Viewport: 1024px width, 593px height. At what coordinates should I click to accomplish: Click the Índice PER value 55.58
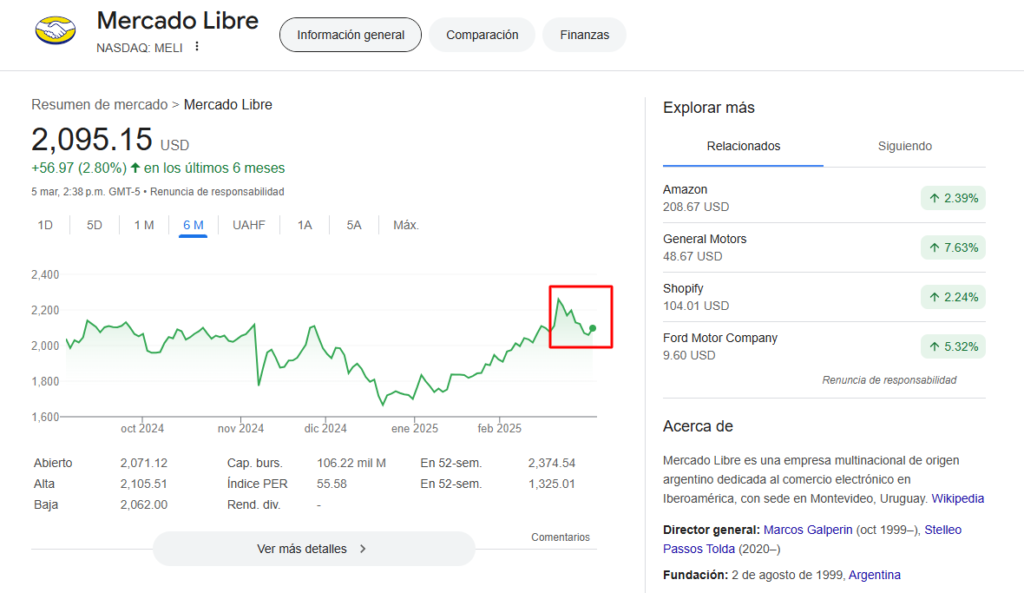point(332,484)
